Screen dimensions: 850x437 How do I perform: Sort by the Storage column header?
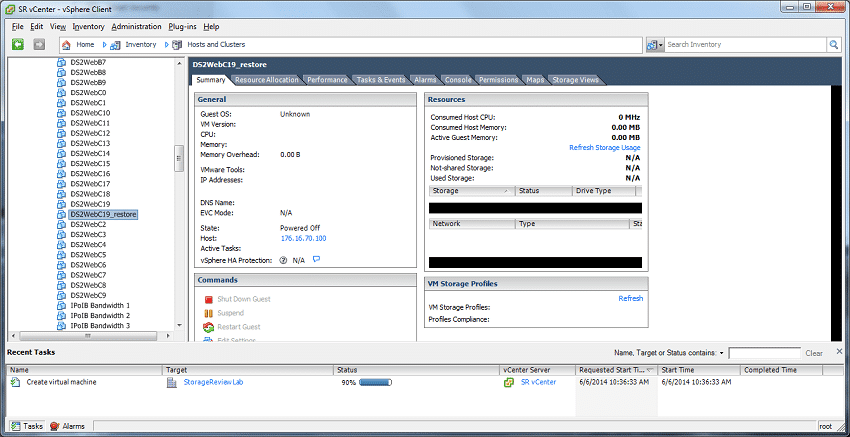[x=472, y=191]
